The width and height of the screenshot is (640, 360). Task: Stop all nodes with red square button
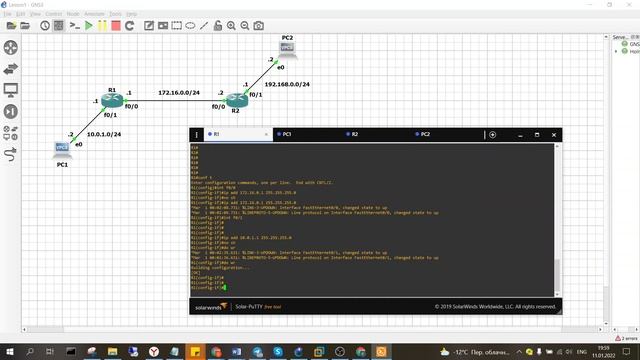116,26
